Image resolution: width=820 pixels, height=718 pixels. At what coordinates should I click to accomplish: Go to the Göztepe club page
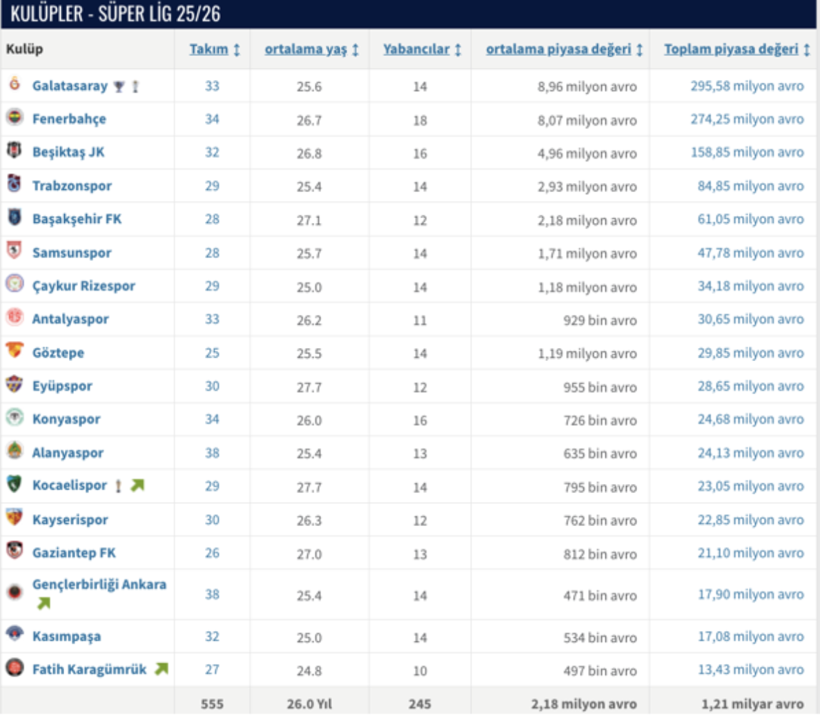[58, 353]
